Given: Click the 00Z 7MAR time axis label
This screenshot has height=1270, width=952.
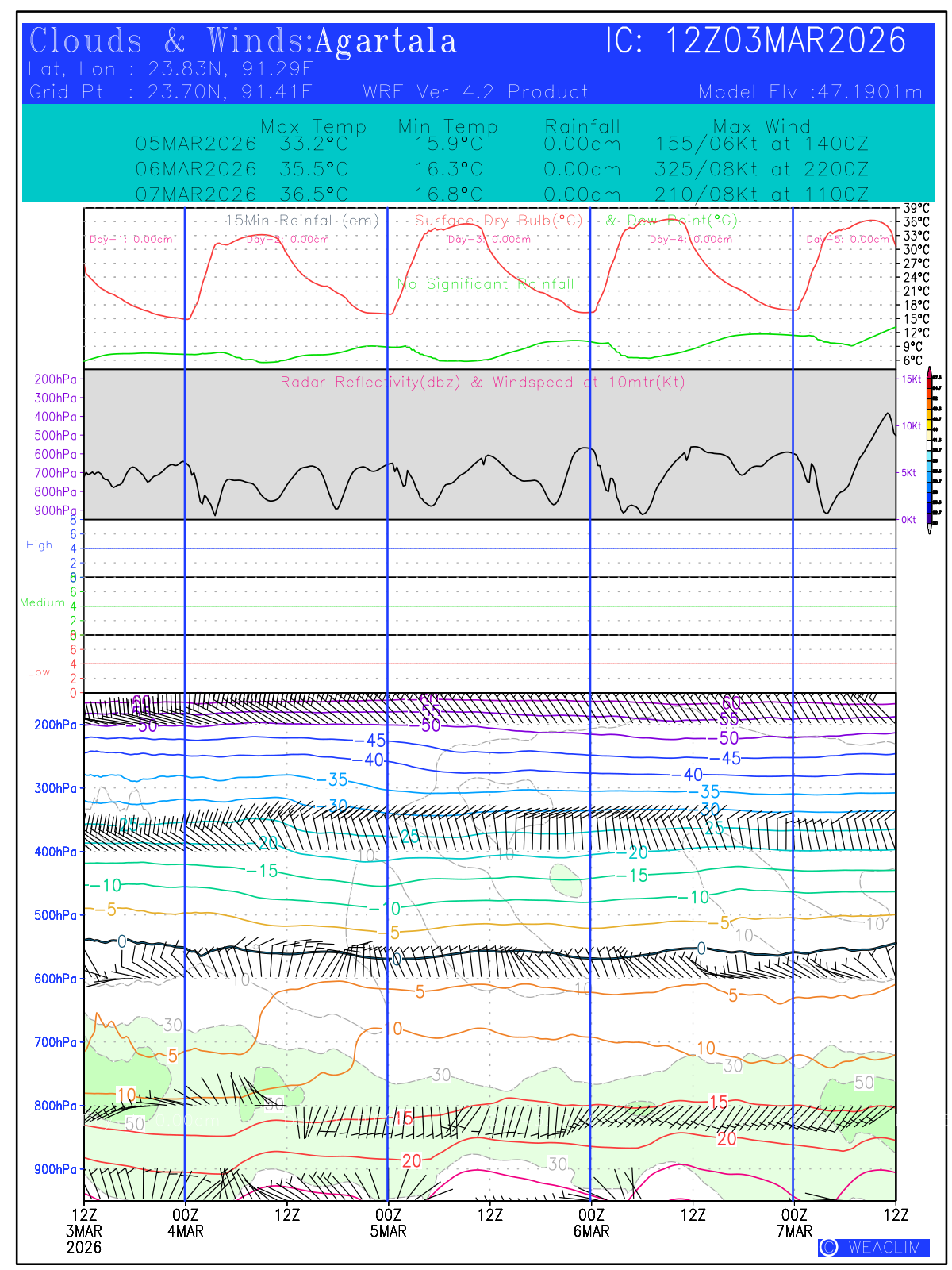Looking at the screenshot, I should pos(794,1222).
